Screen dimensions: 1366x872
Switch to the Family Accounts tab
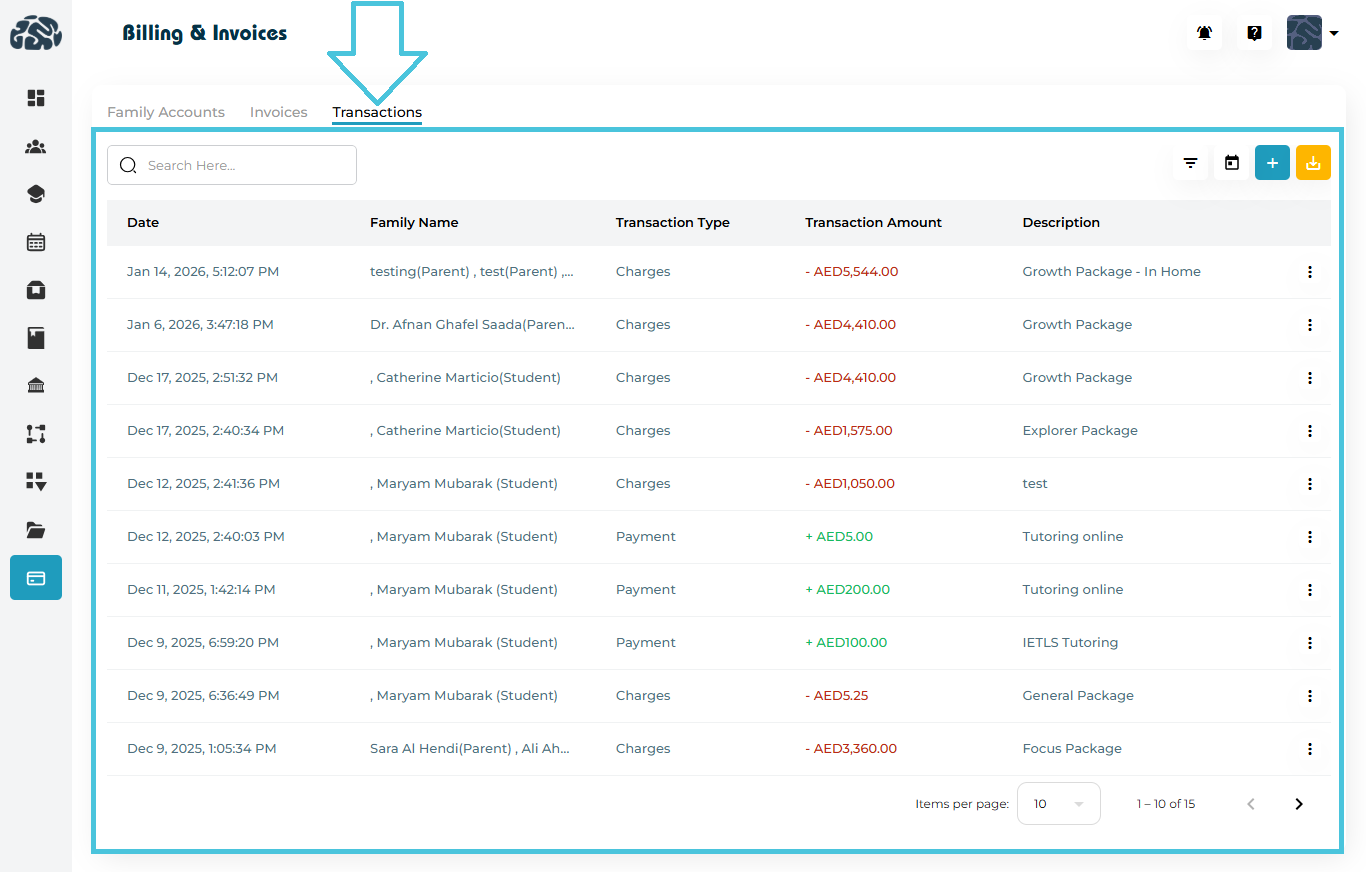coord(166,112)
